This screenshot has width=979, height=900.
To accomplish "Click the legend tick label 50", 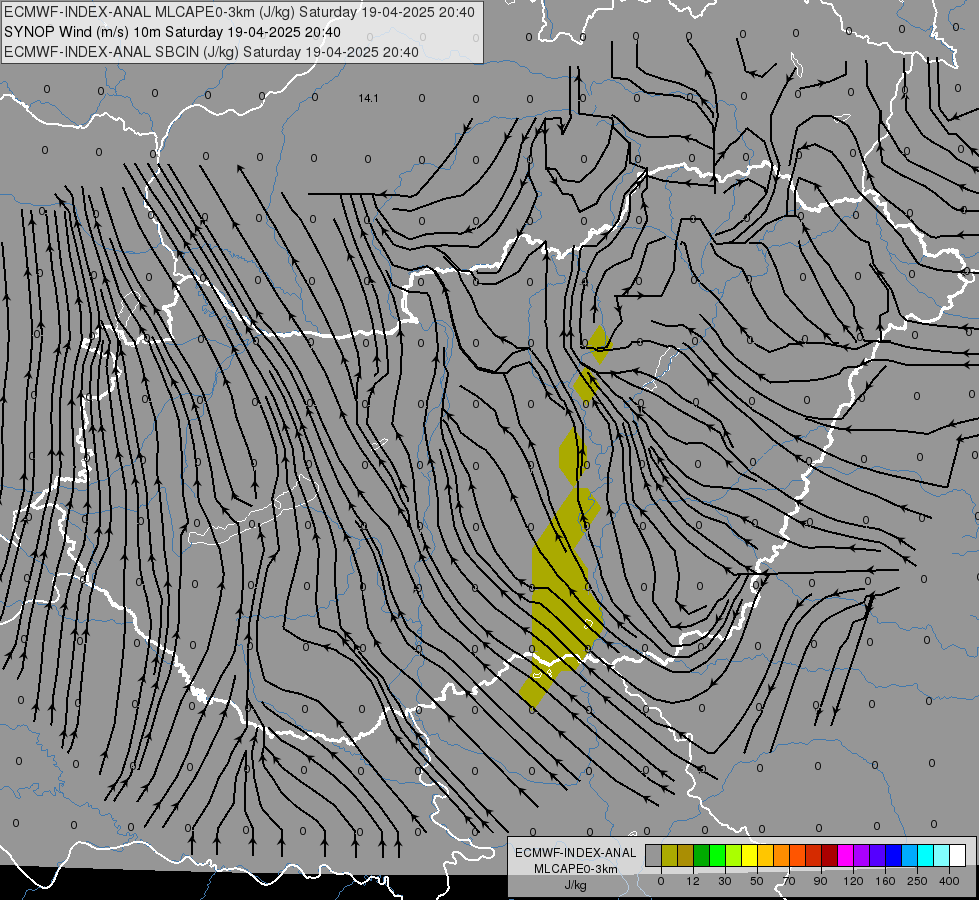I will point(757,881).
